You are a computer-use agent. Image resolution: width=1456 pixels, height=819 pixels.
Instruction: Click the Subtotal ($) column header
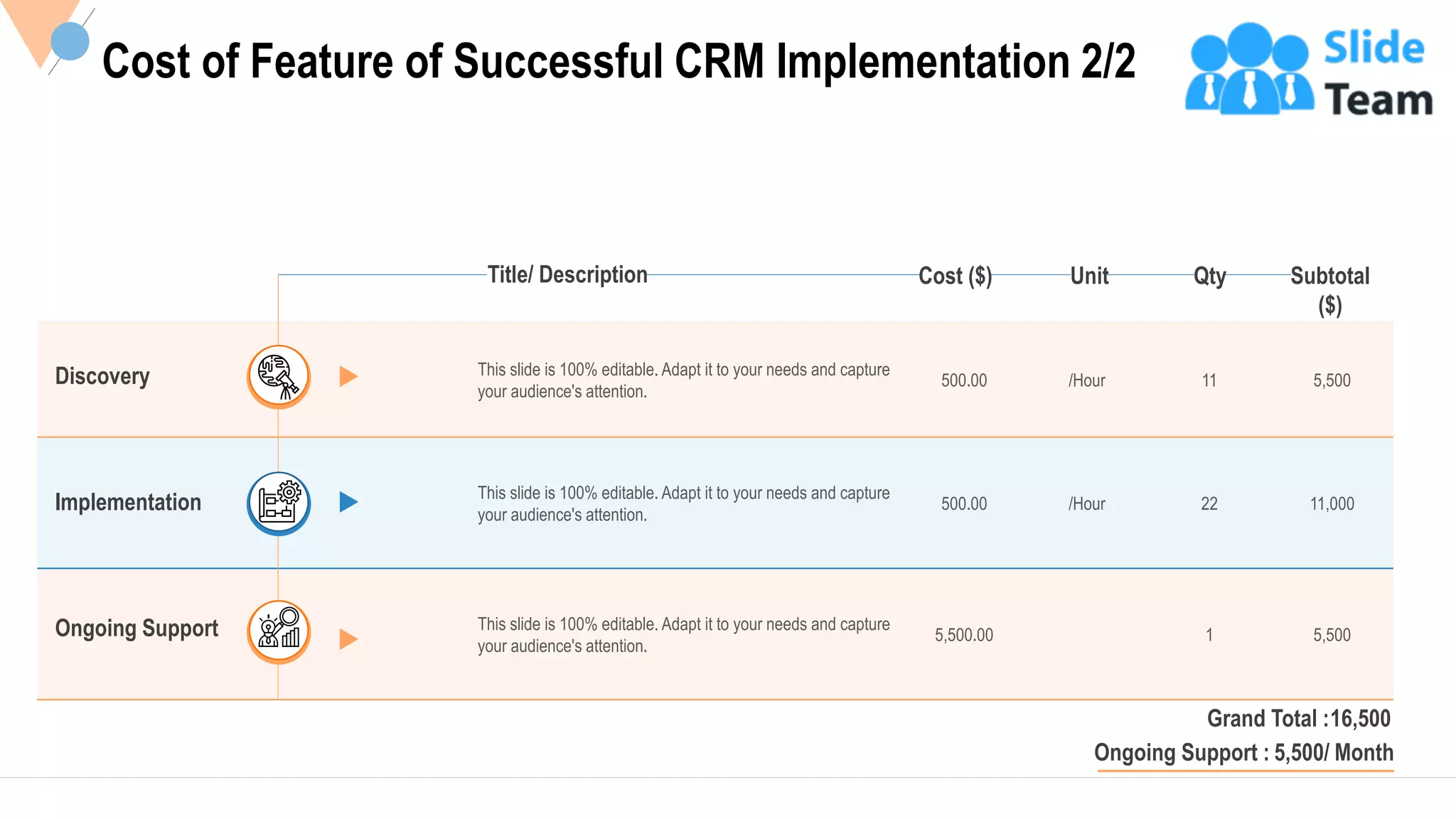(1329, 290)
